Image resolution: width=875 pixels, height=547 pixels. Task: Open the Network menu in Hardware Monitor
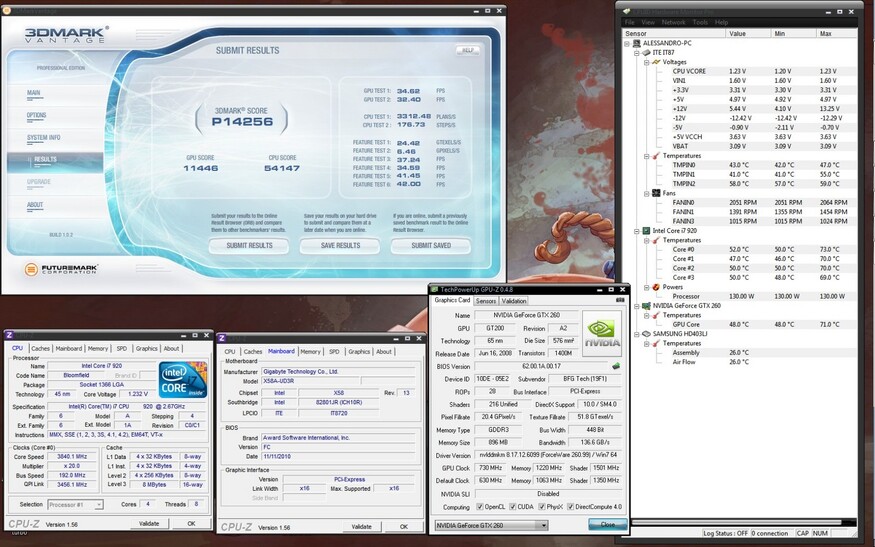coord(674,22)
